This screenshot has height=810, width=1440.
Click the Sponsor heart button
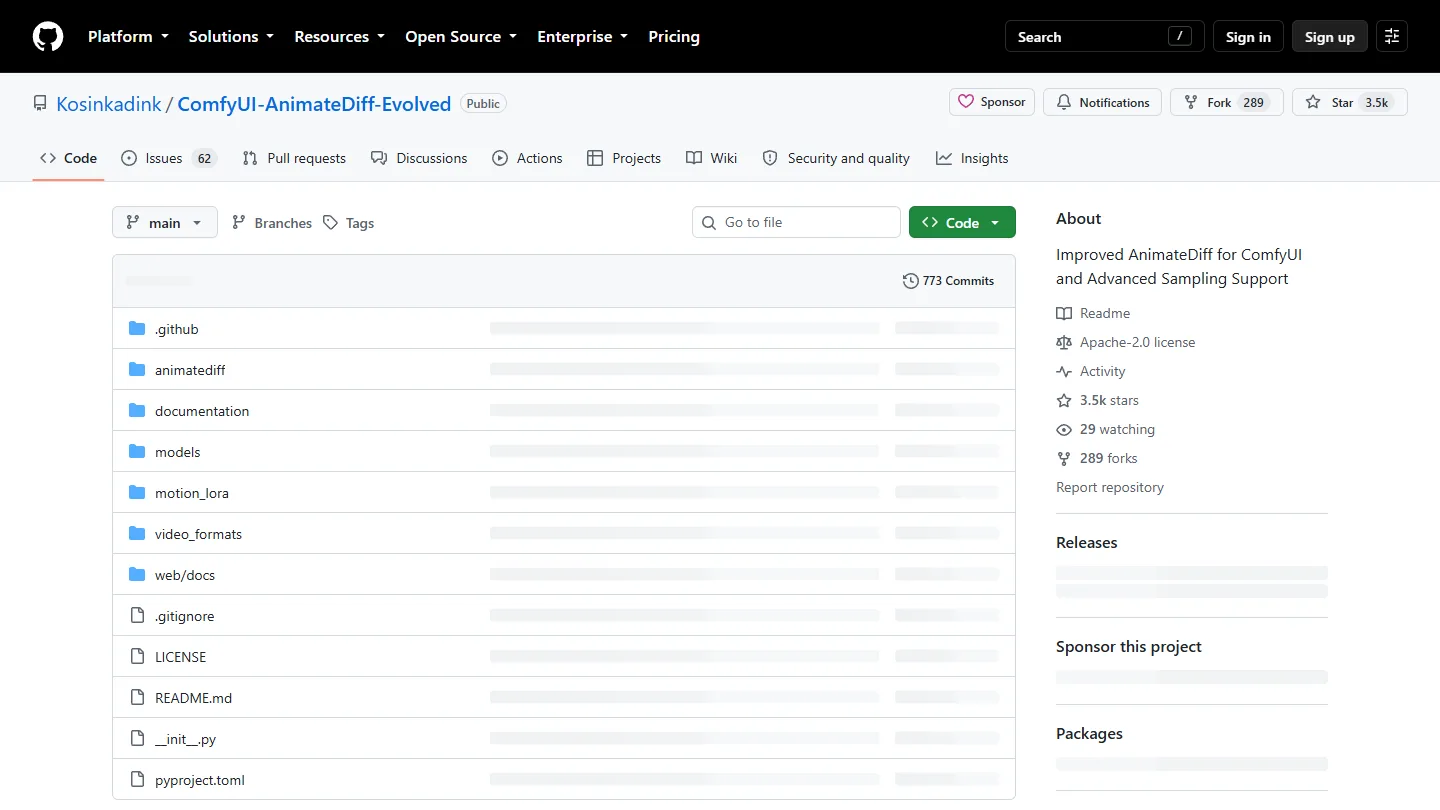(992, 102)
